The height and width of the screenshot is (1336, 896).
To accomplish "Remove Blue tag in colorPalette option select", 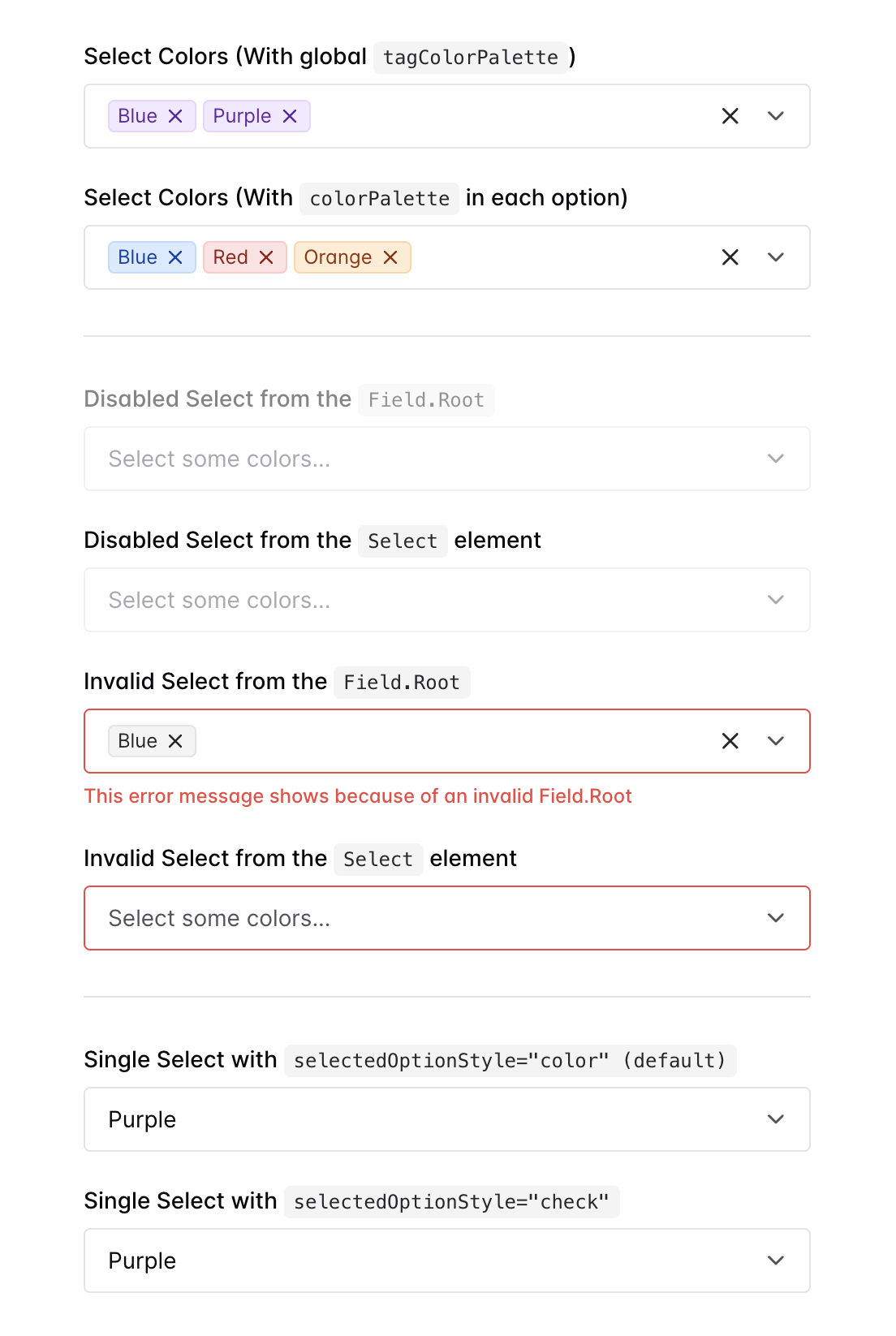I will [x=175, y=257].
